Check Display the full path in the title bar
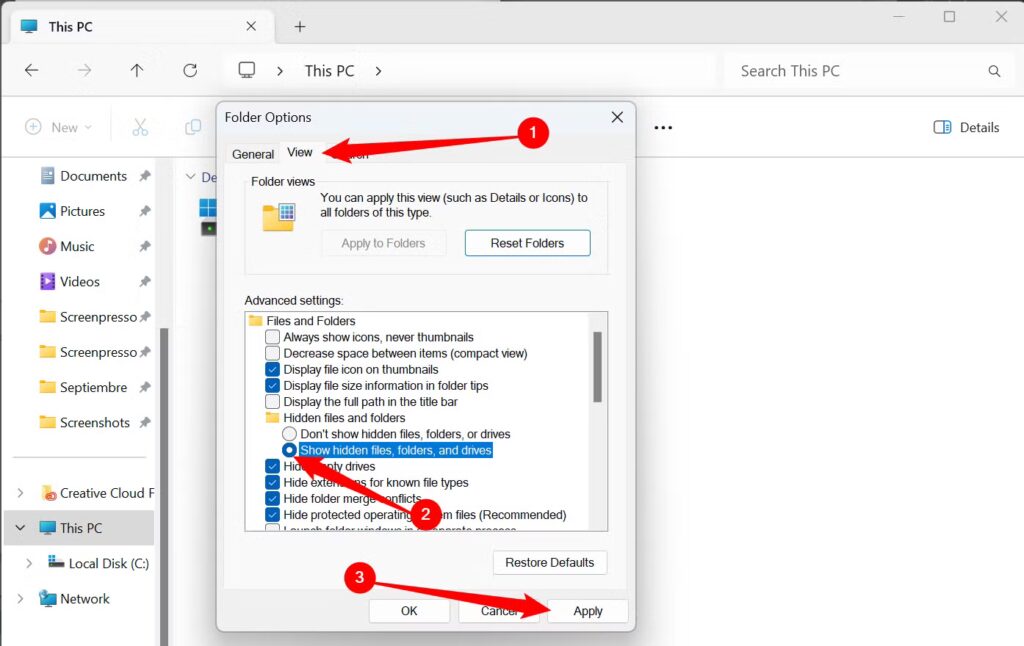This screenshot has width=1024, height=646. pos(272,401)
